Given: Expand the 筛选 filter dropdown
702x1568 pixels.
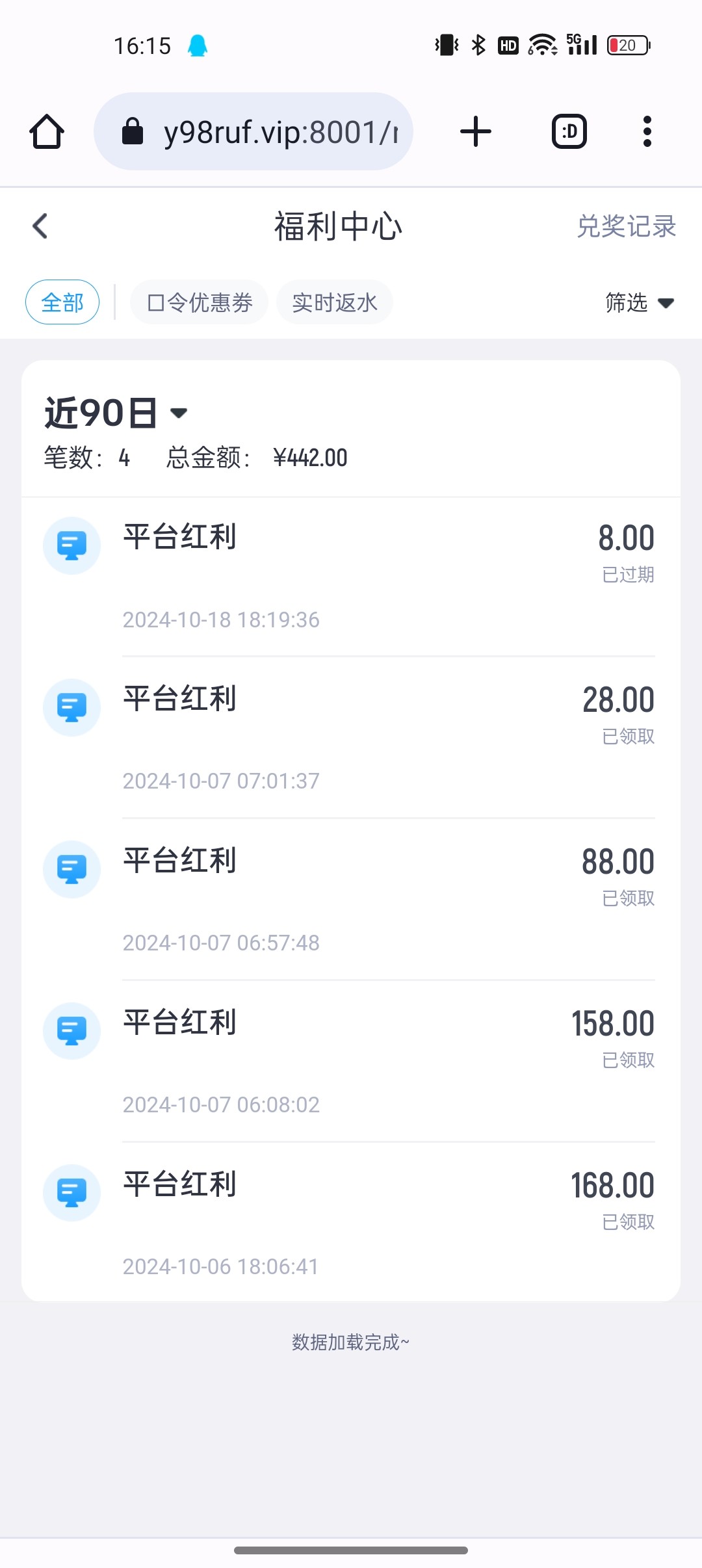Looking at the screenshot, I should pyautogui.click(x=638, y=302).
